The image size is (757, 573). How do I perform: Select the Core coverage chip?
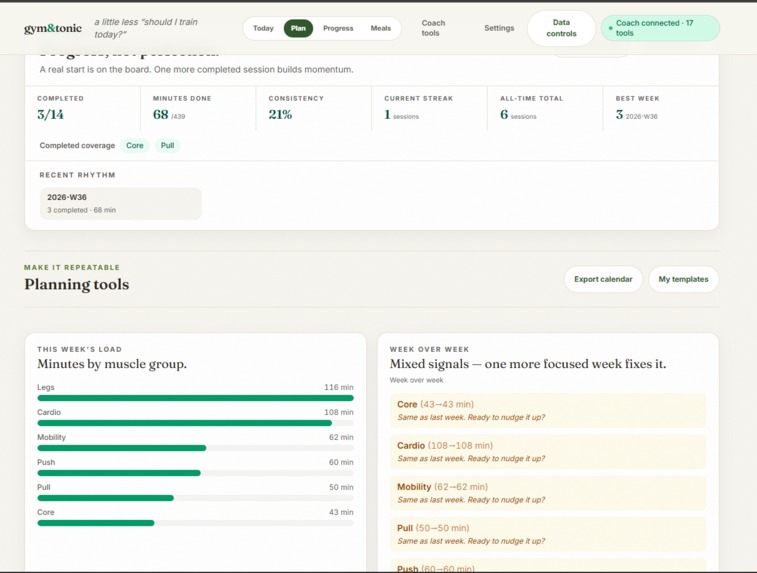[135, 145]
